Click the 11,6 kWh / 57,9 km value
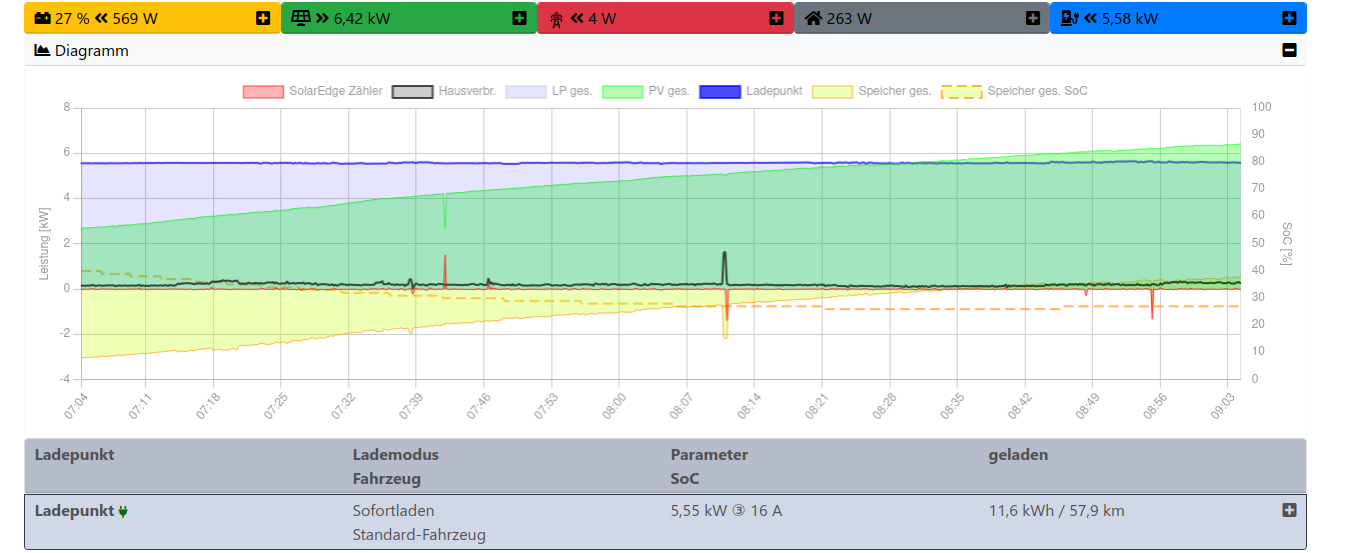The image size is (1367, 553). click(x=1056, y=511)
